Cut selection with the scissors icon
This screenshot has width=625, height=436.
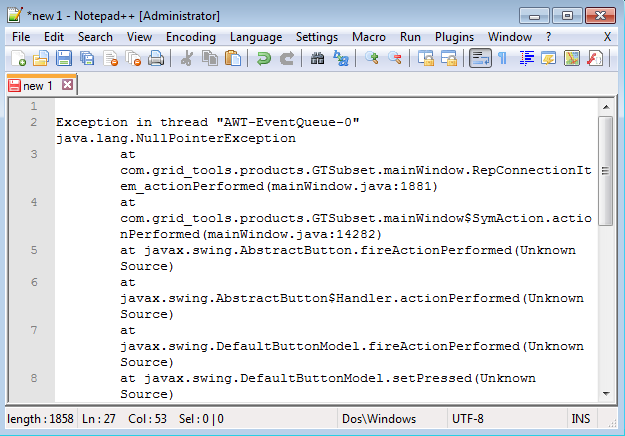coord(187,59)
